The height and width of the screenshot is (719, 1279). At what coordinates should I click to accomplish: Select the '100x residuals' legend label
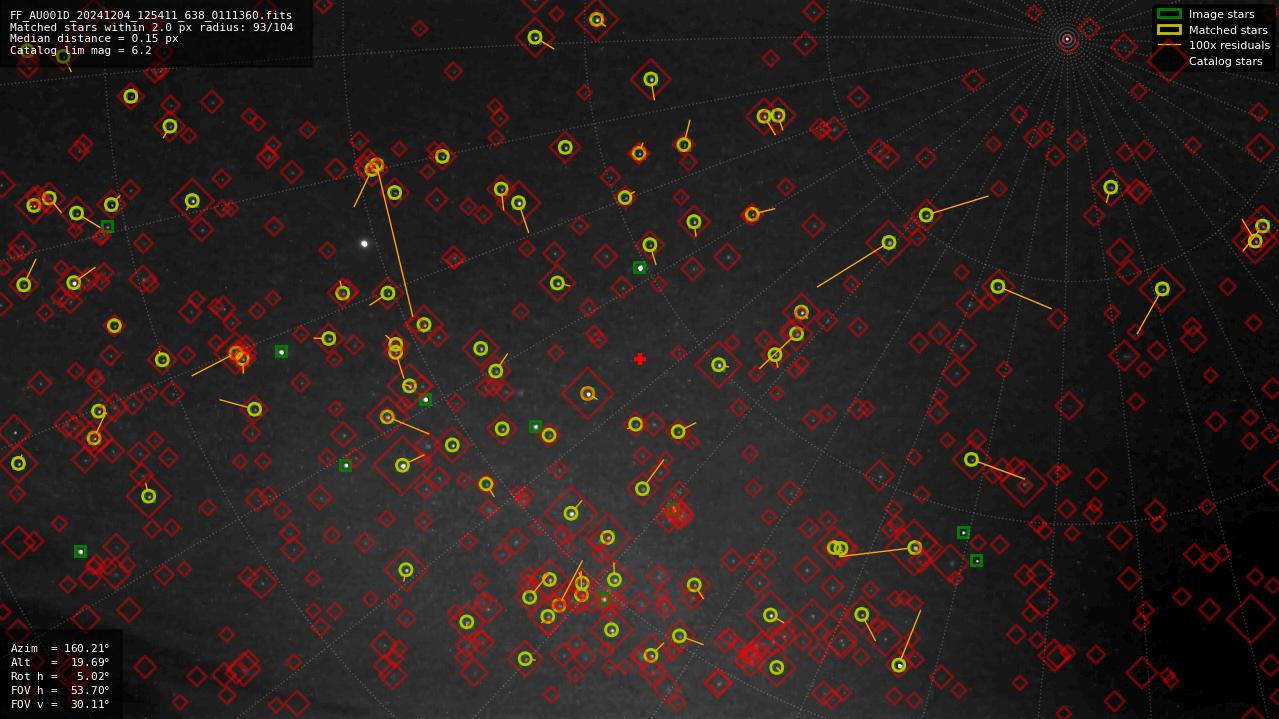pyautogui.click(x=1229, y=45)
